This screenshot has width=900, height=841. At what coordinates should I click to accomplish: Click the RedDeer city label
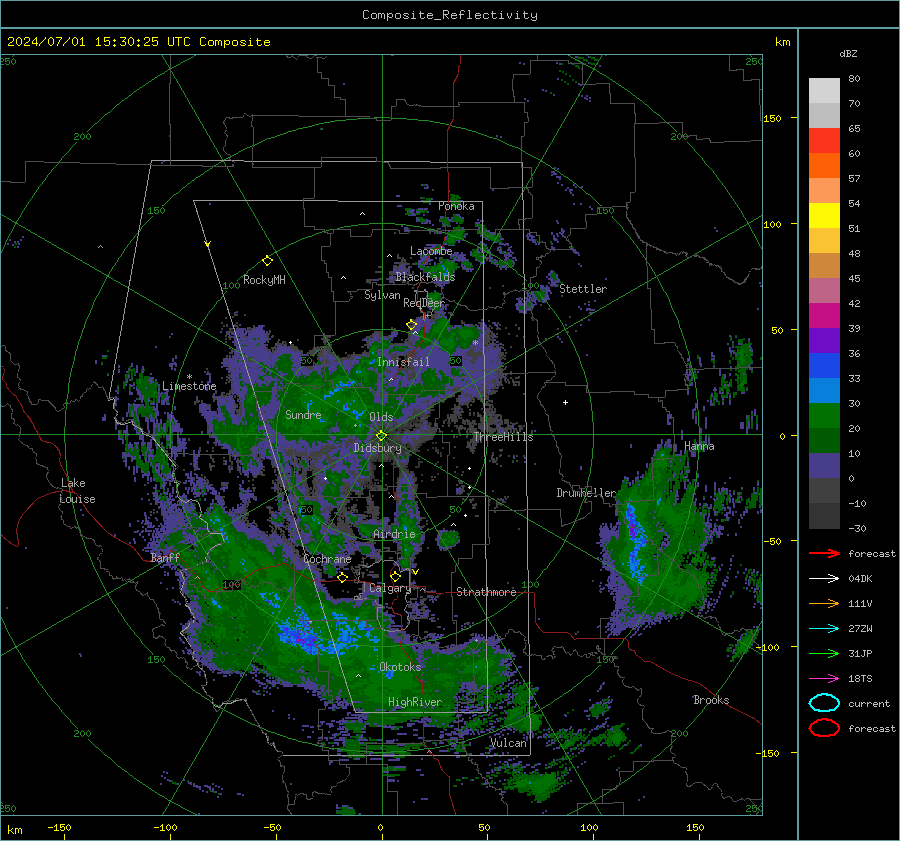tap(424, 303)
